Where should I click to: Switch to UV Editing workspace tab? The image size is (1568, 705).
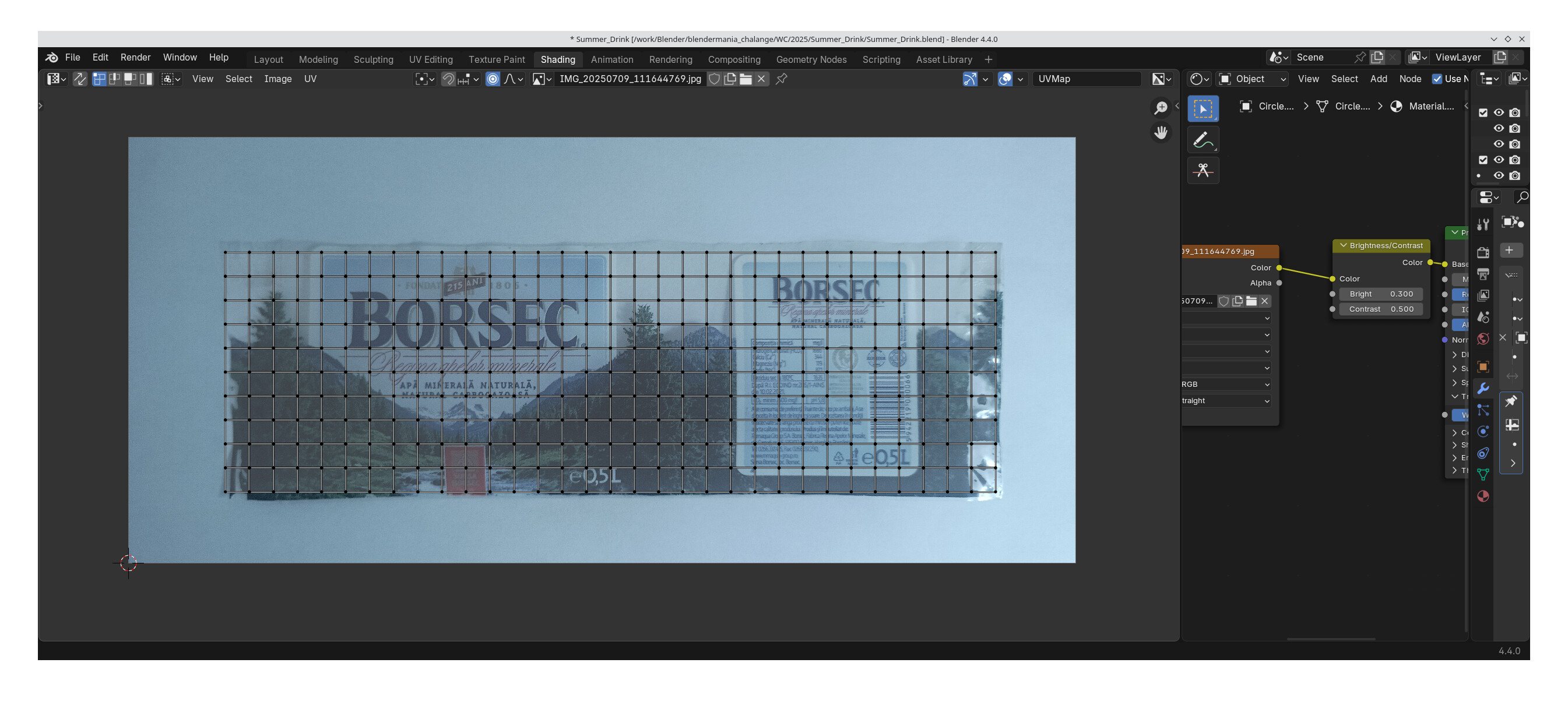click(x=431, y=59)
